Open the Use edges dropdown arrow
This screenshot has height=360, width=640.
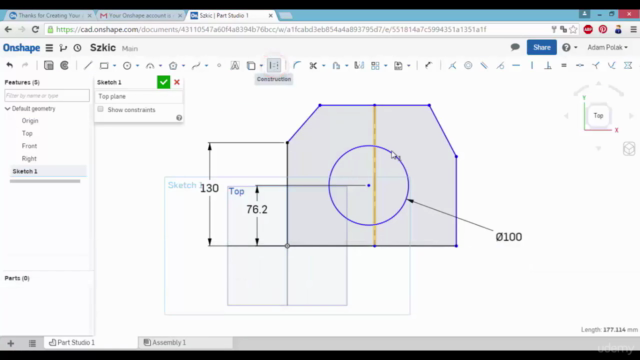(261, 66)
